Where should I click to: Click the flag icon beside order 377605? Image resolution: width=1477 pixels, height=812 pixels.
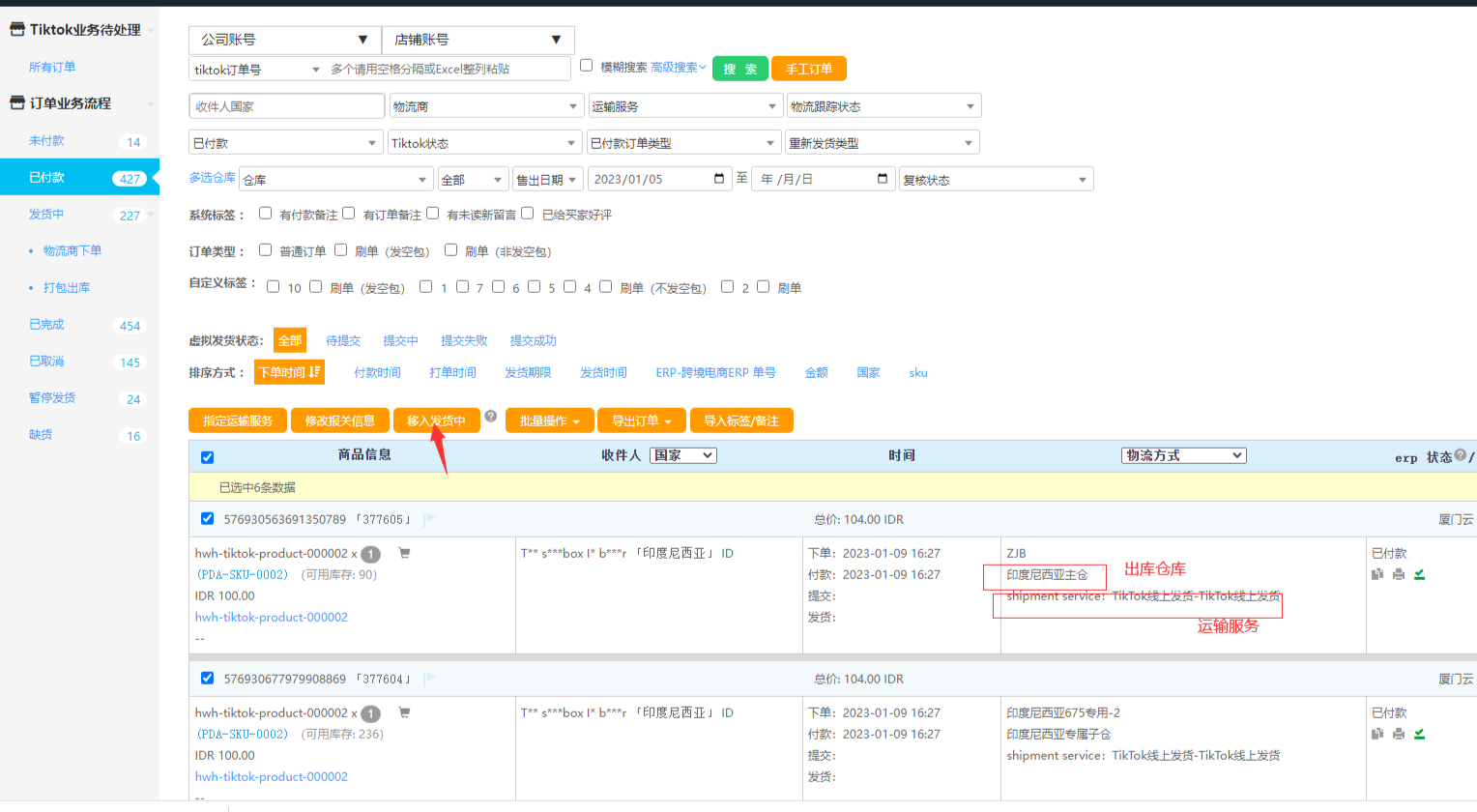point(429,519)
